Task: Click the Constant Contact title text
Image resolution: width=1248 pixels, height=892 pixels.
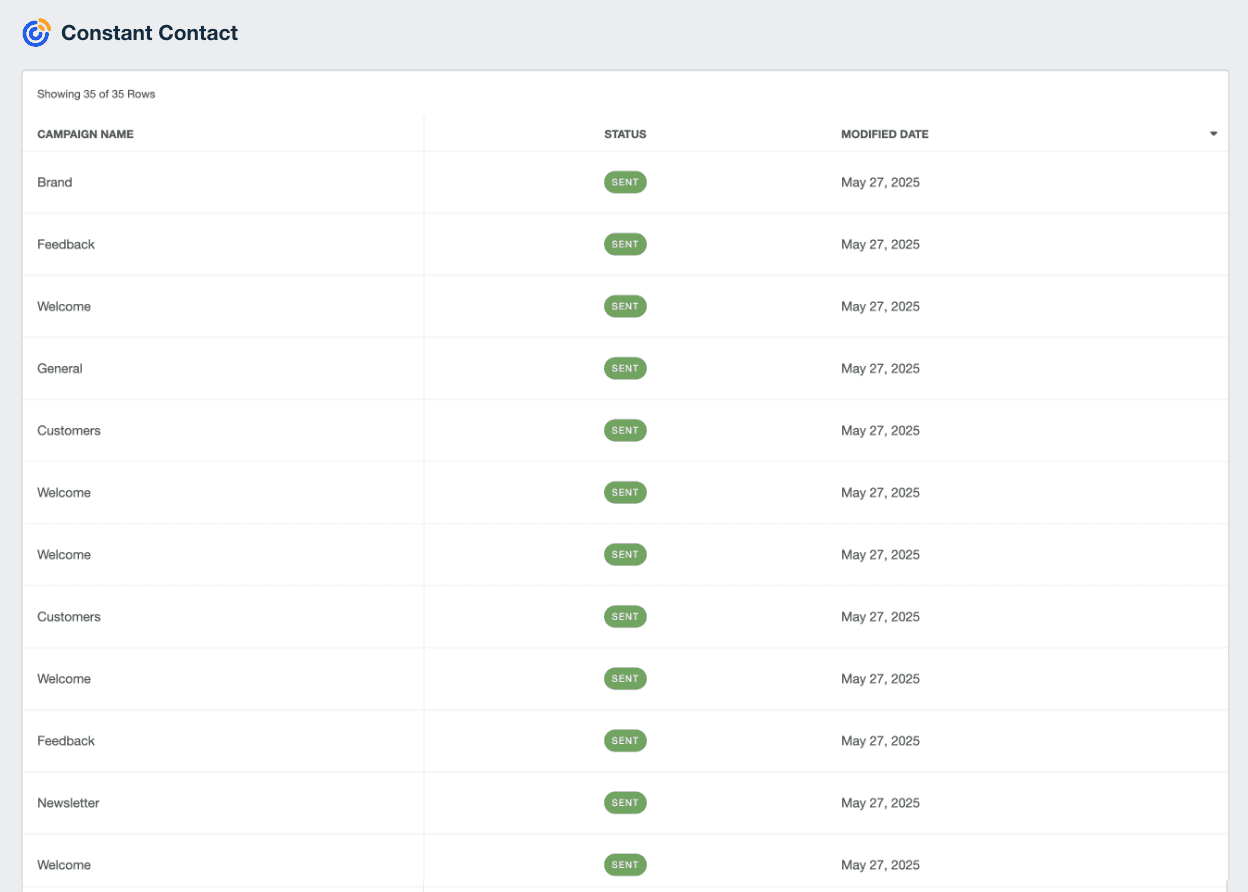Action: click(149, 32)
